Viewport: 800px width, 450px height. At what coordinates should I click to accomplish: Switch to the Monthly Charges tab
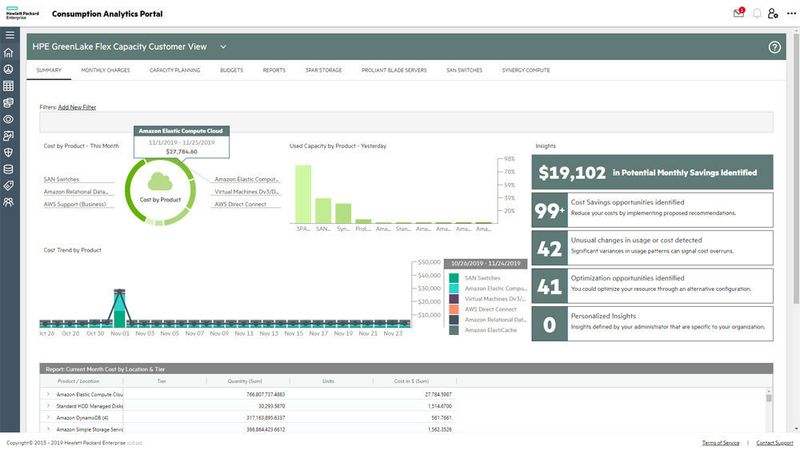(106, 70)
